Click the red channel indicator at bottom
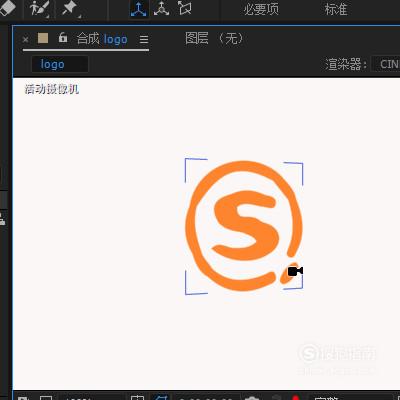This screenshot has height=400, width=400. tap(295, 398)
